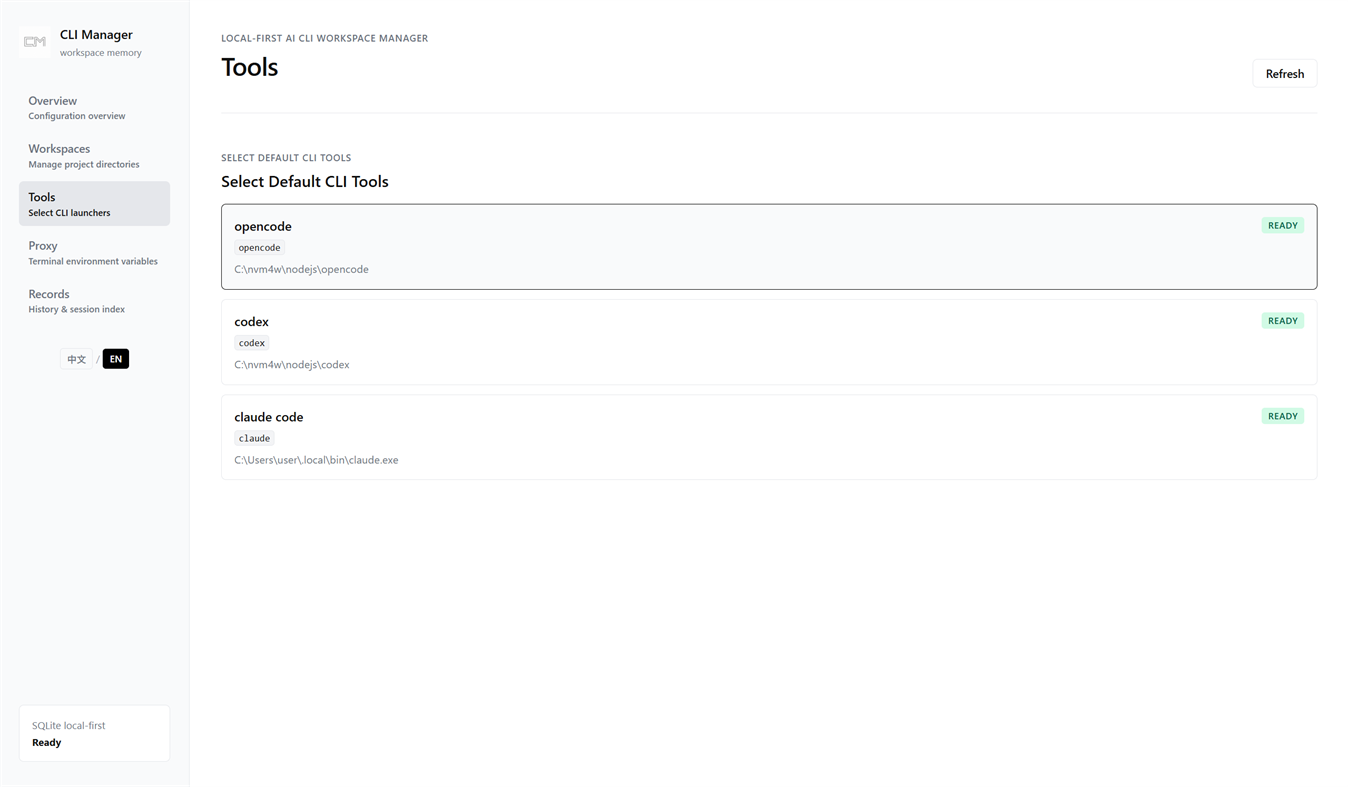Open Records history and session index

[94, 301]
